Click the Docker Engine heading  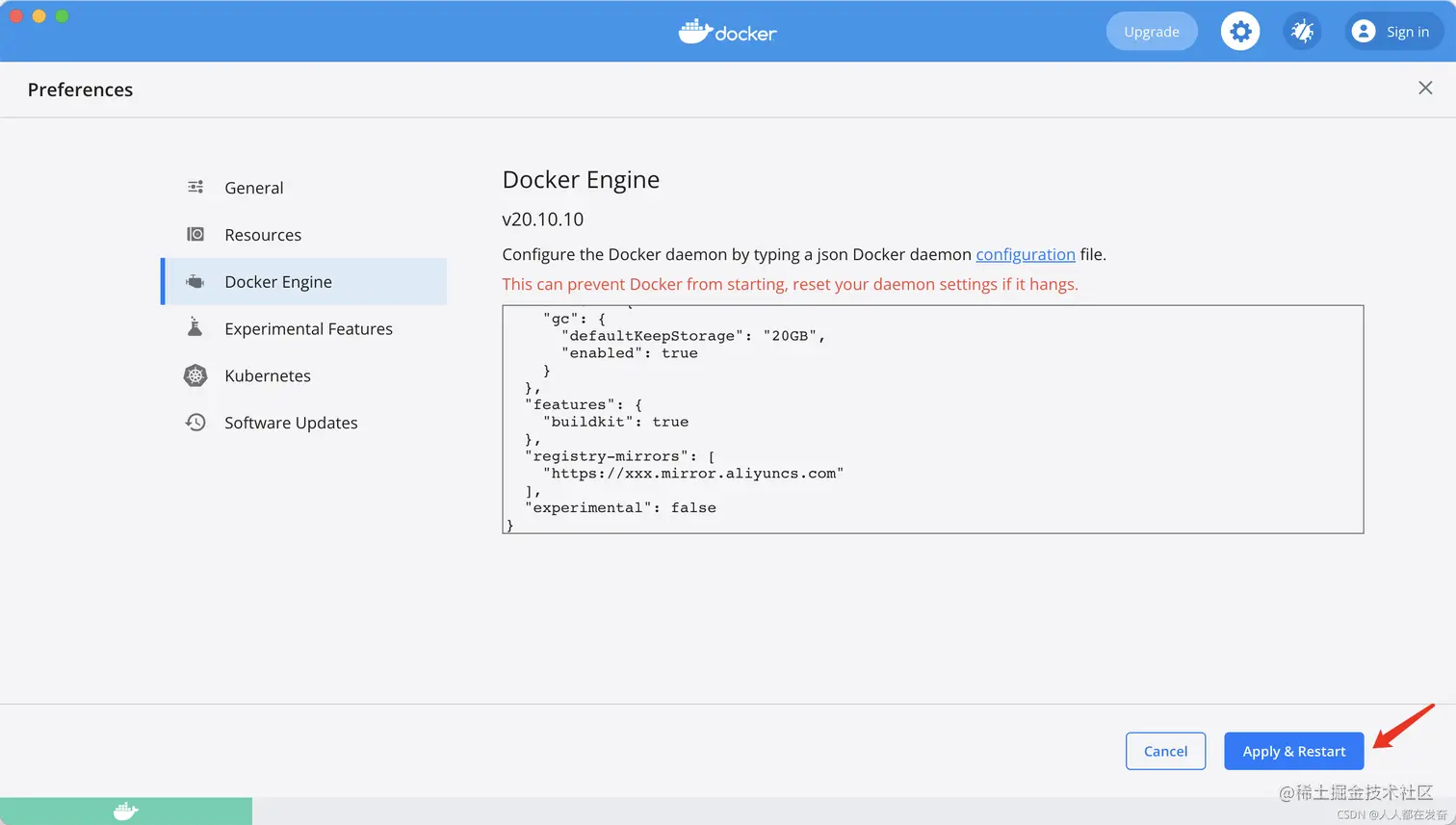(581, 180)
